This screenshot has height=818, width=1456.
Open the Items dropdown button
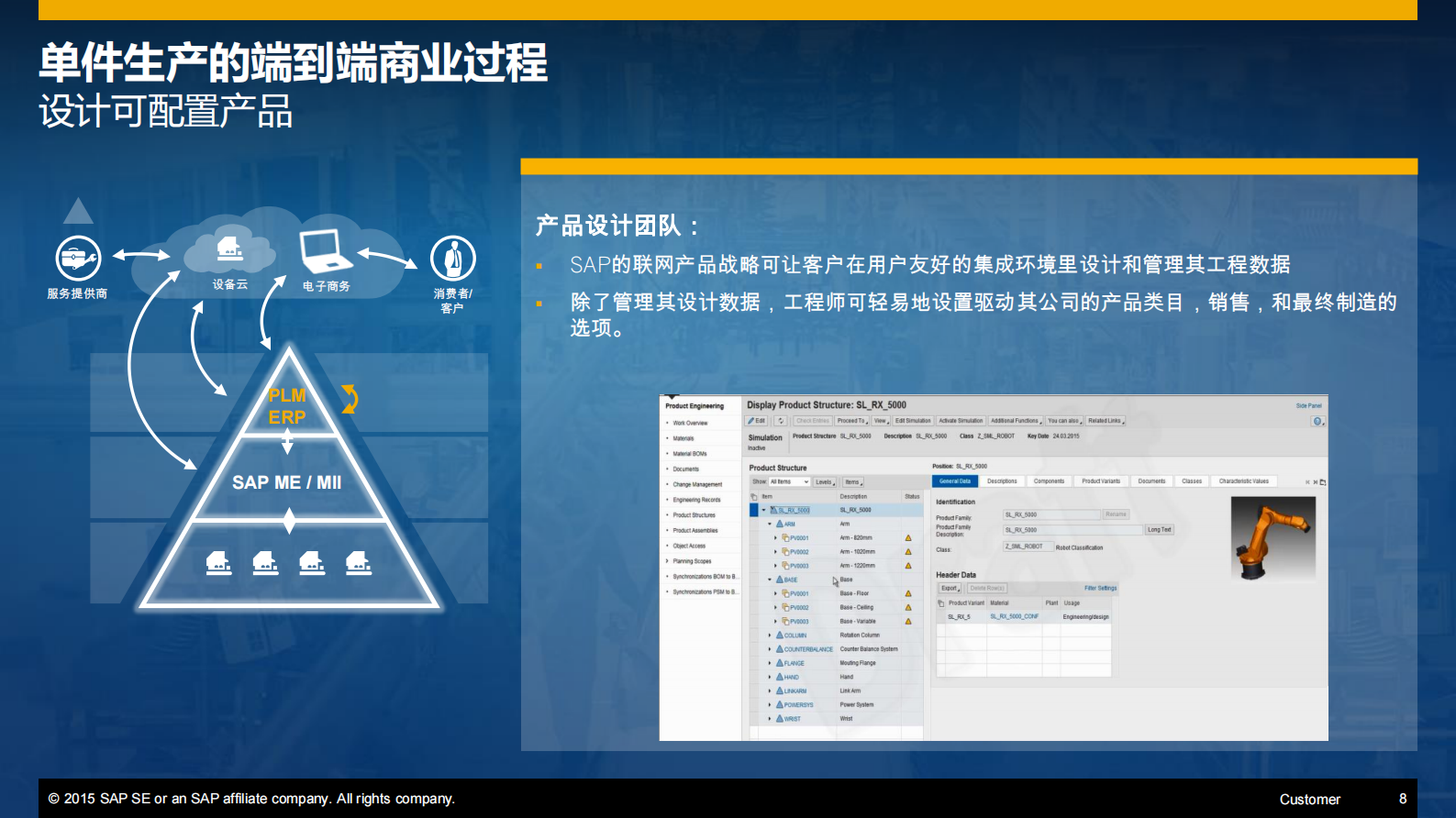(x=853, y=481)
